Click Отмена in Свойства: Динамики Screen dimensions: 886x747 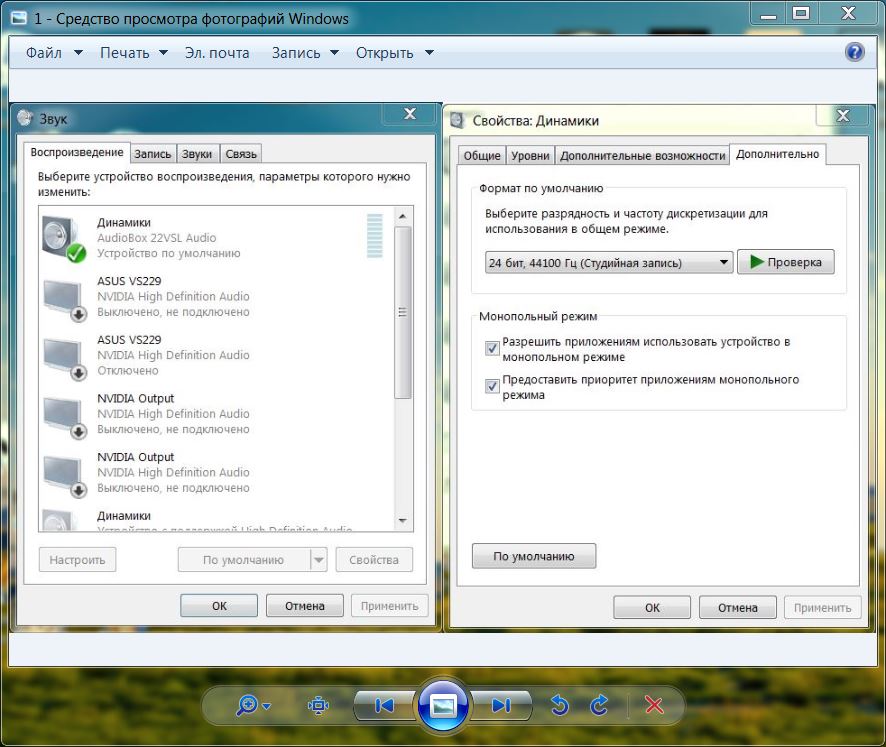[738, 607]
